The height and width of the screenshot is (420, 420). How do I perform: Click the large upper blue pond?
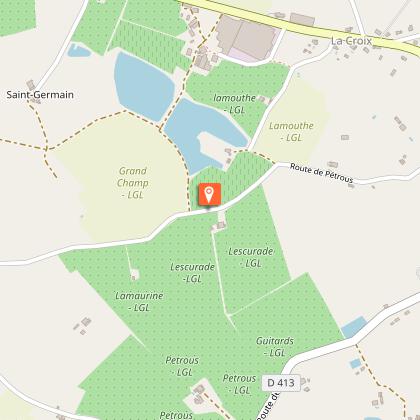coord(143,86)
